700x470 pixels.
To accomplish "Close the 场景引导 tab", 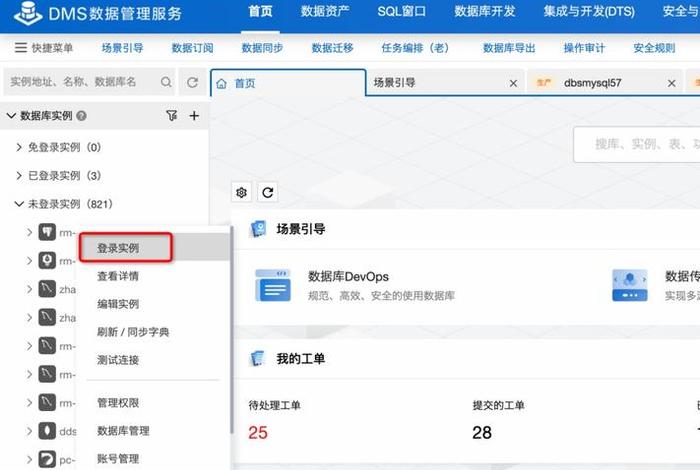I will (513, 83).
